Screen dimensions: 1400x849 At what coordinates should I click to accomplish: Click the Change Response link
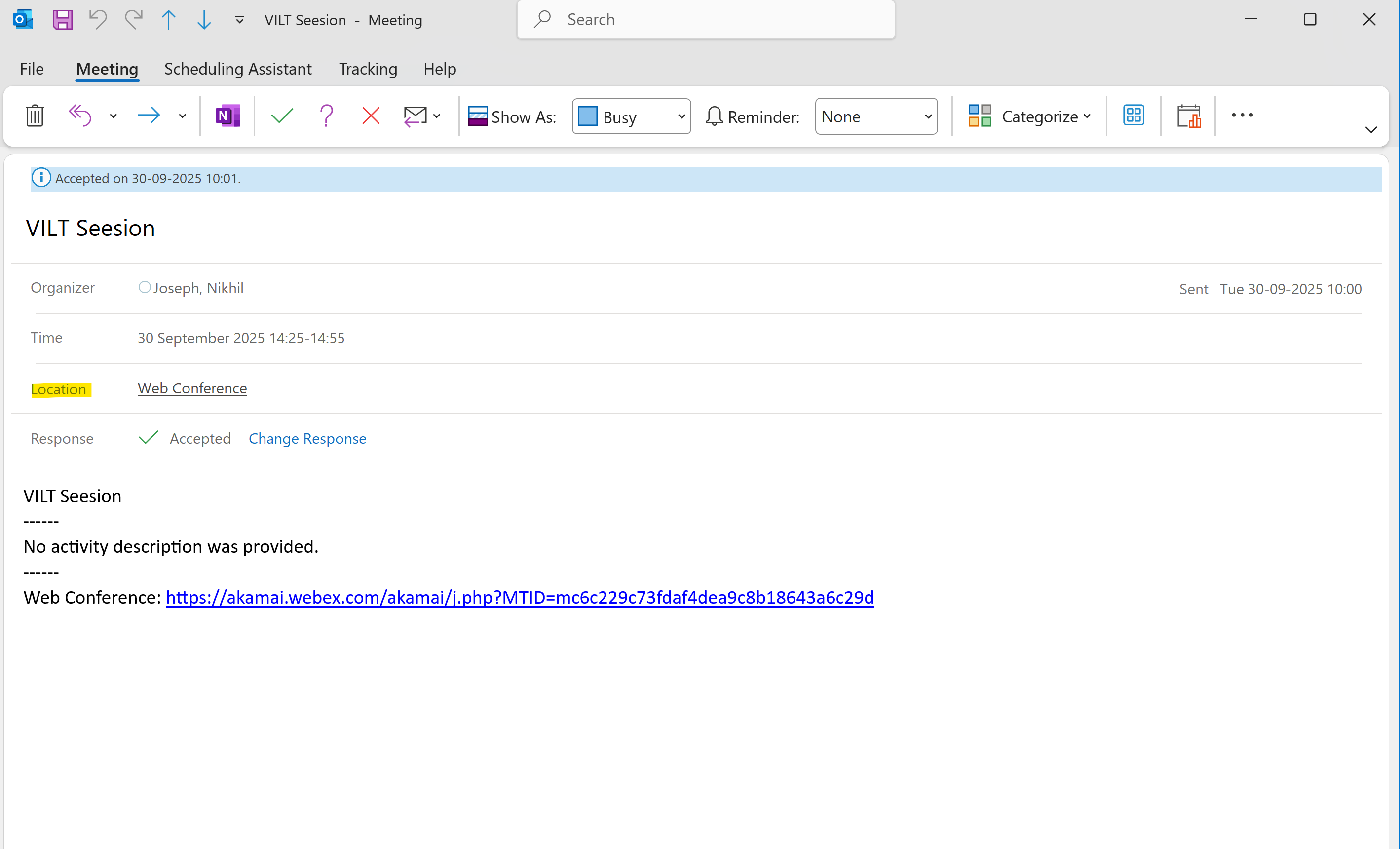tap(307, 438)
